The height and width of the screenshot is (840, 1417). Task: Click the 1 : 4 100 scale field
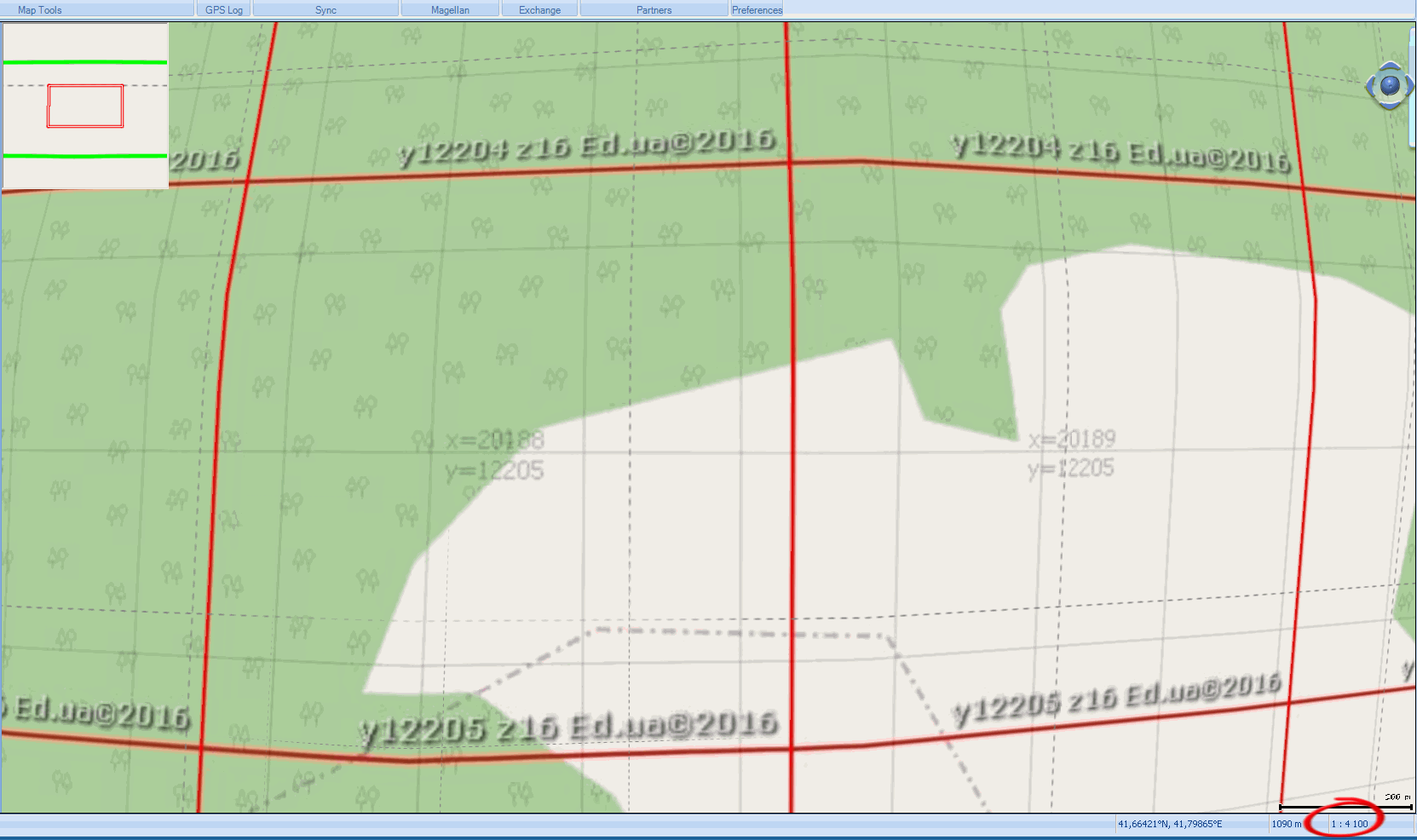tap(1350, 824)
